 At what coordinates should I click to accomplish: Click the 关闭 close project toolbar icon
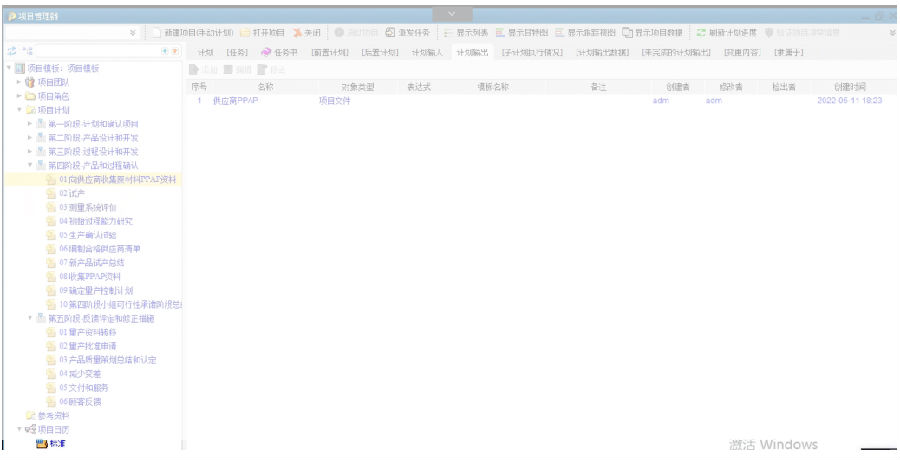click(x=297, y=33)
